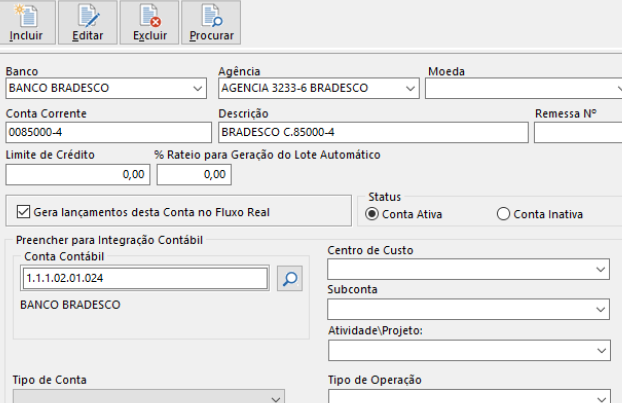The width and height of the screenshot is (622, 403).
Task: Click the Remessa Nº input field
Action: 578,132
